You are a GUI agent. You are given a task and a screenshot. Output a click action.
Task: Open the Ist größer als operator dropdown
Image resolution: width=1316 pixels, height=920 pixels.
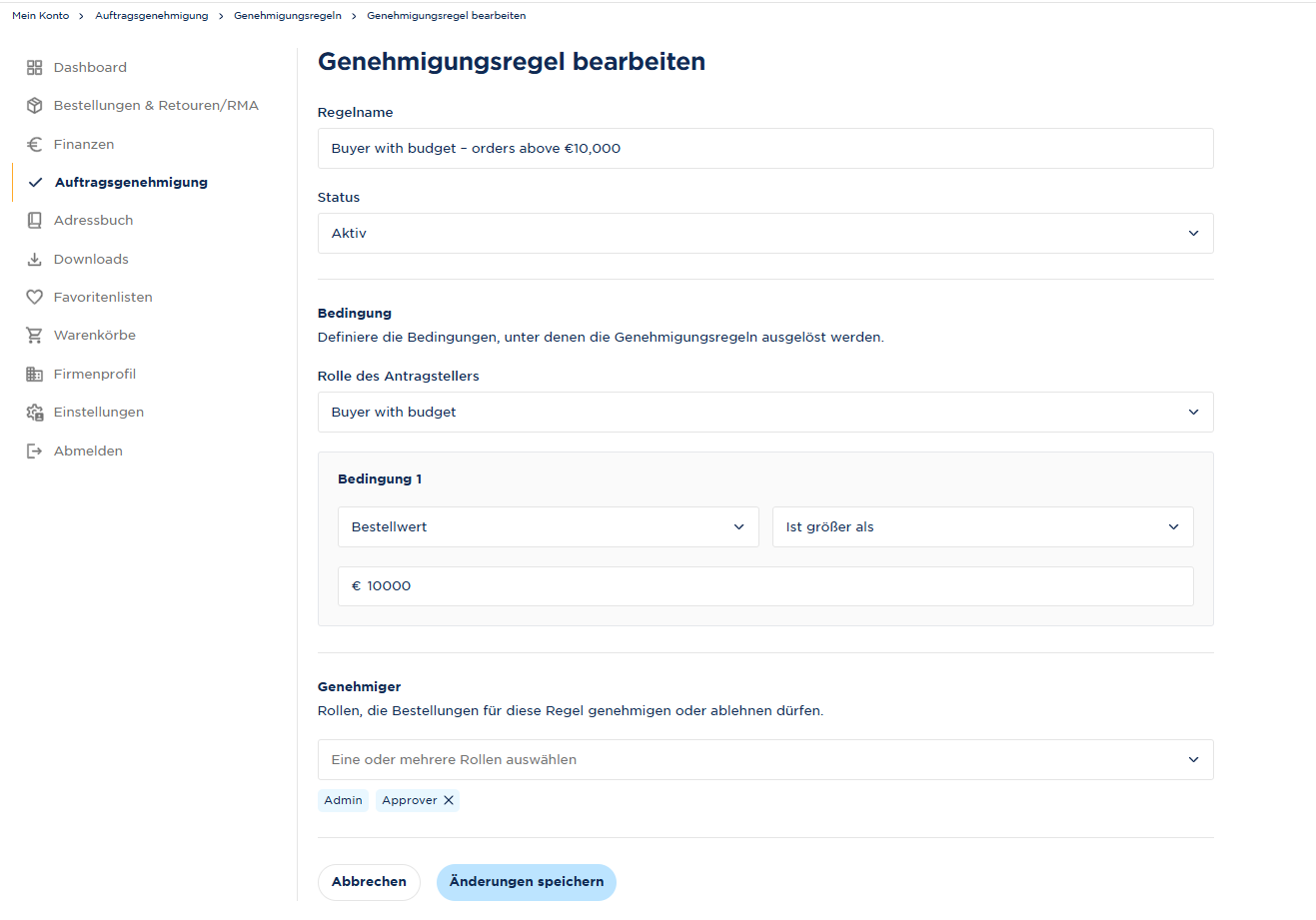[982, 526]
